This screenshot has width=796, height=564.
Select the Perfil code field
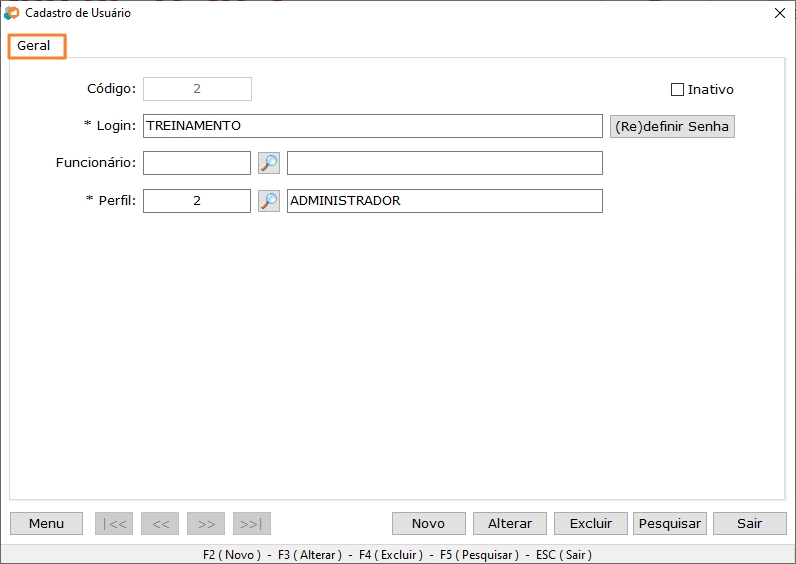[197, 201]
